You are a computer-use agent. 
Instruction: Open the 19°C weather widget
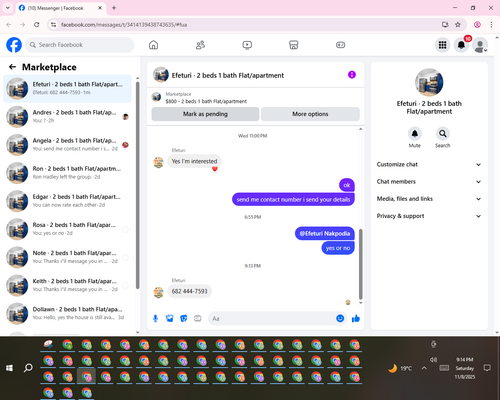[x=400, y=368]
